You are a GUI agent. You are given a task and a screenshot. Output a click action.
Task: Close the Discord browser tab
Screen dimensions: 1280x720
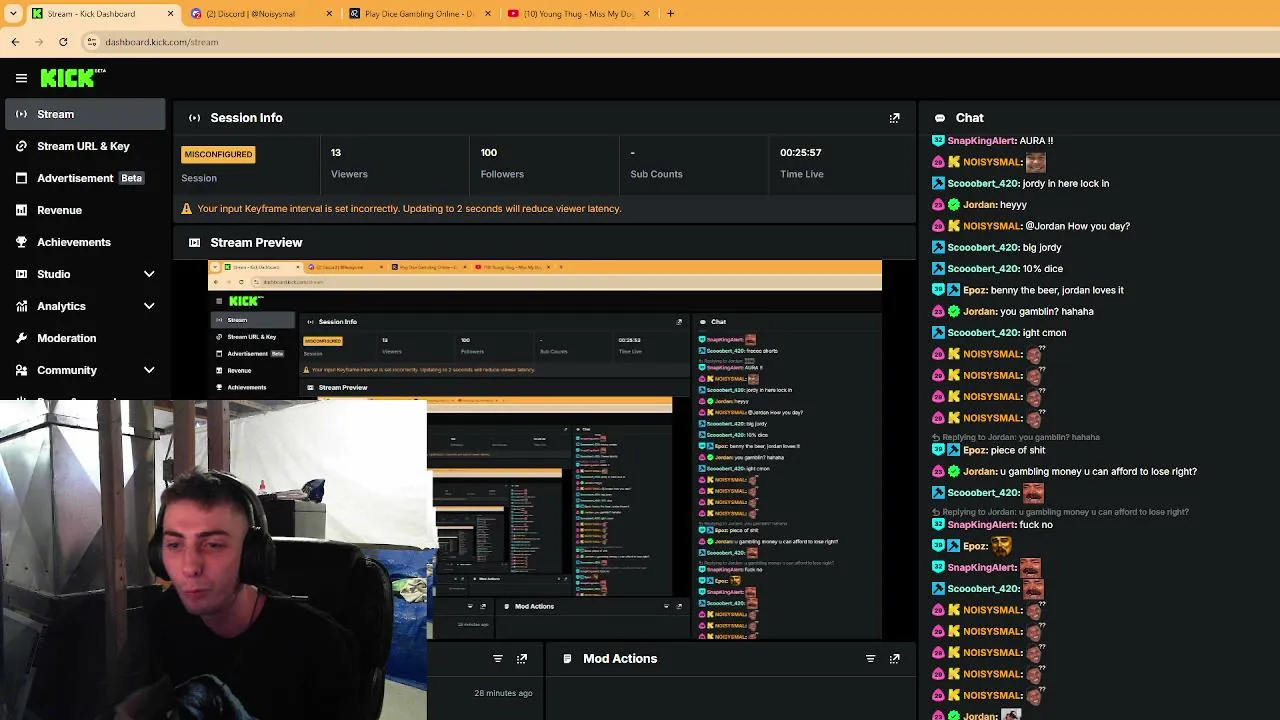tap(329, 14)
